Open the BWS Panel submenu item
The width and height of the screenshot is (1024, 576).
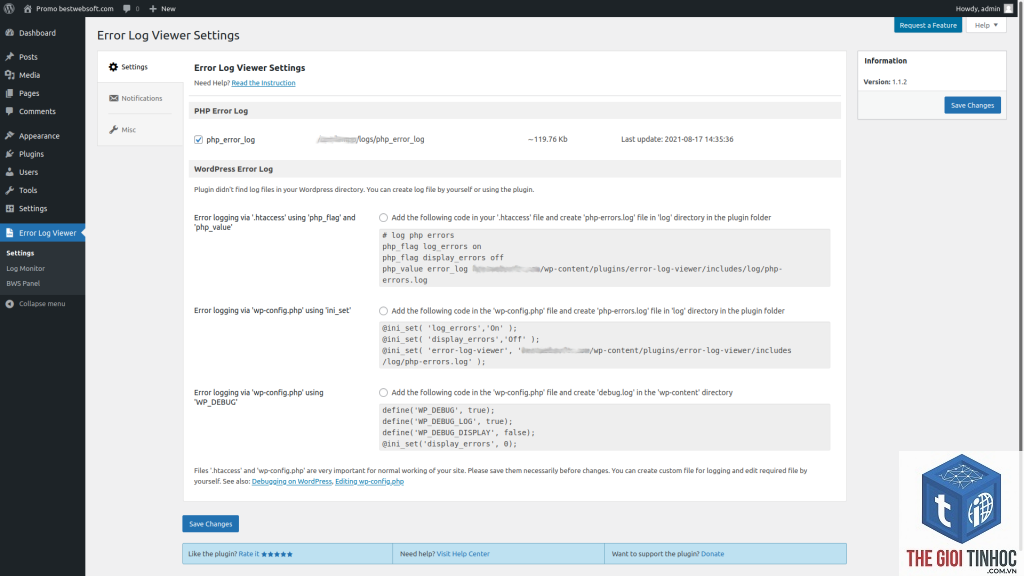coord(23,283)
